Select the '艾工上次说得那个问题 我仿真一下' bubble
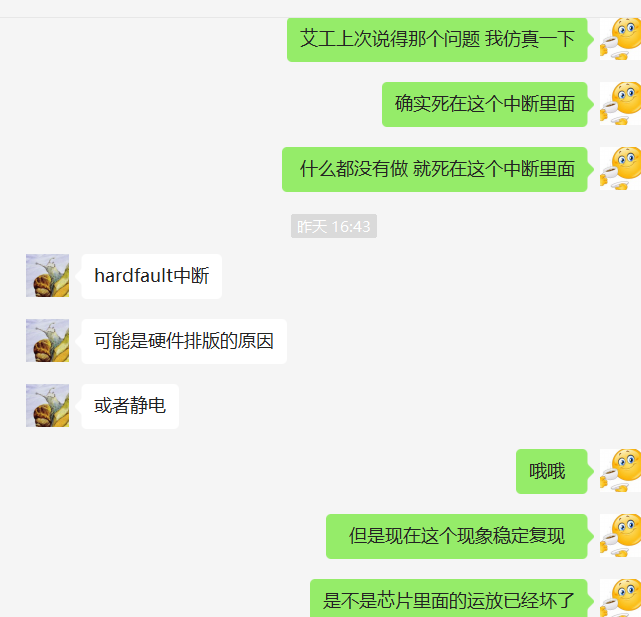 [437, 40]
